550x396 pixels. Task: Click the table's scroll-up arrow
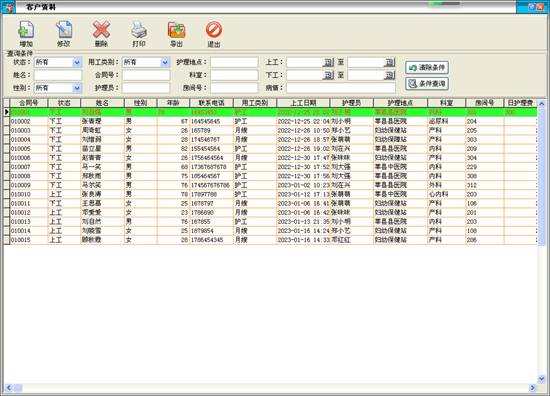pos(542,103)
